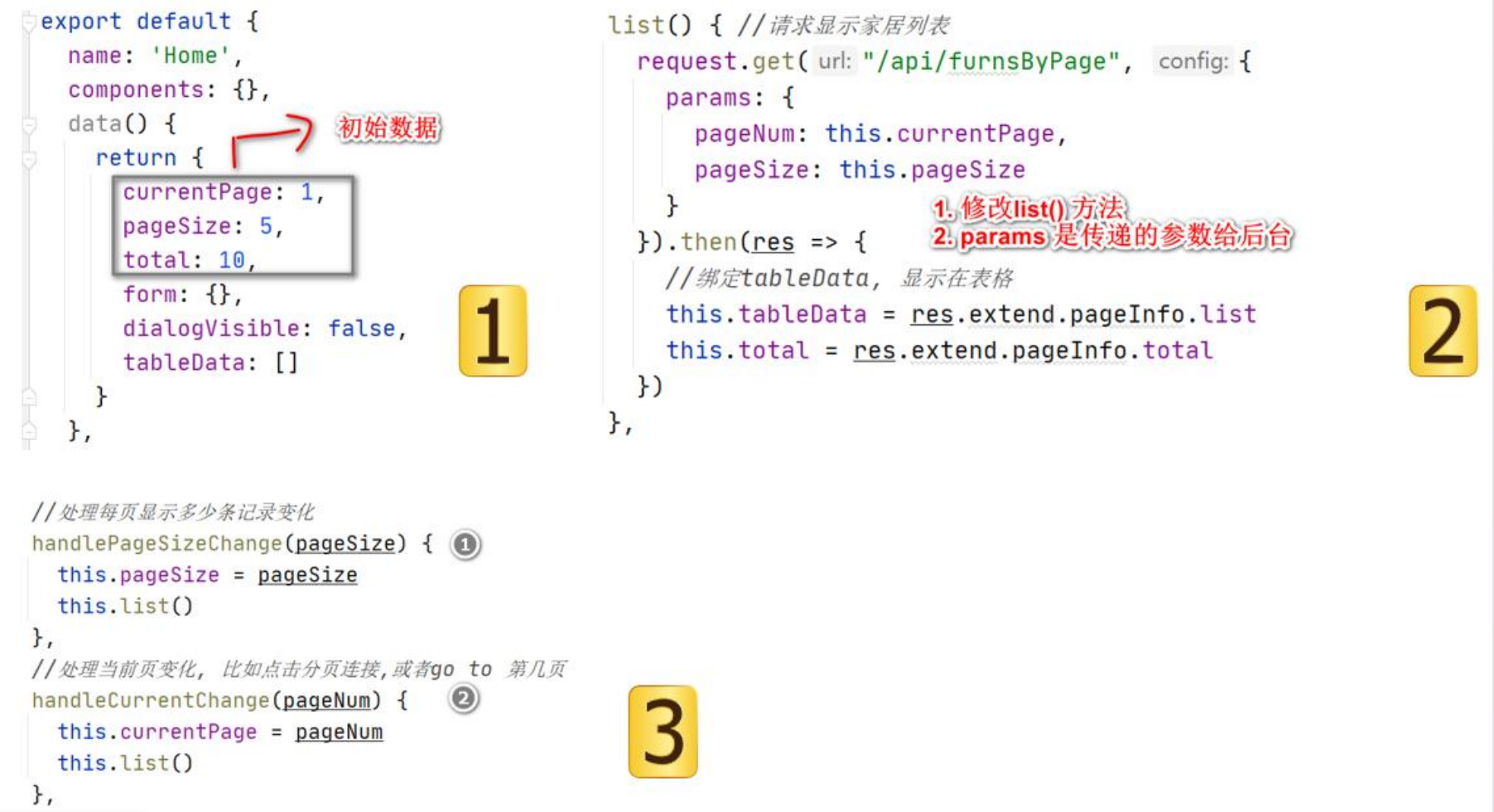Click 'this.list()' inside handlePageSizeChange
1494x812 pixels.
(125, 607)
